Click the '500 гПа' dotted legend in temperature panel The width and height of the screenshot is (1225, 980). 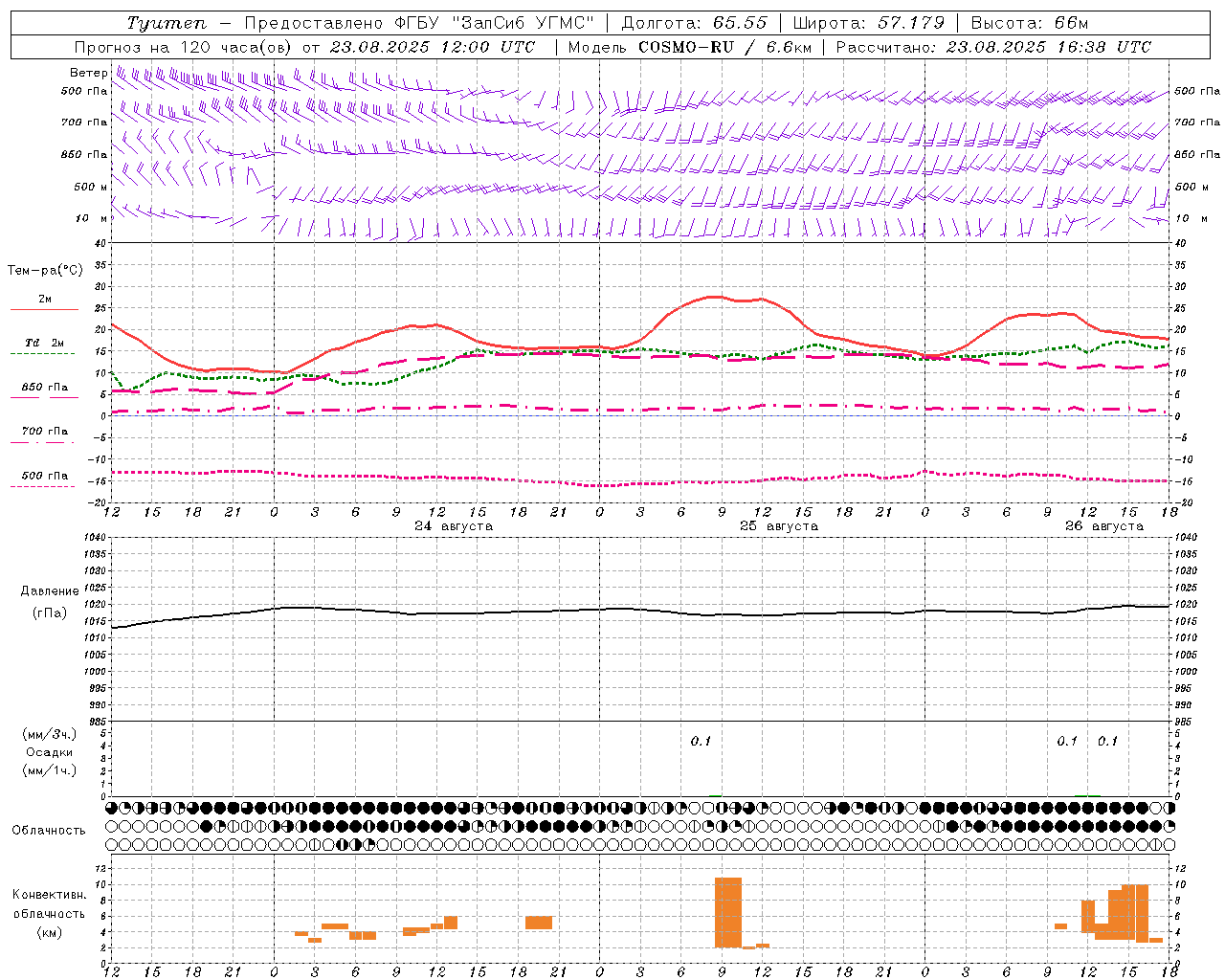coord(44,479)
